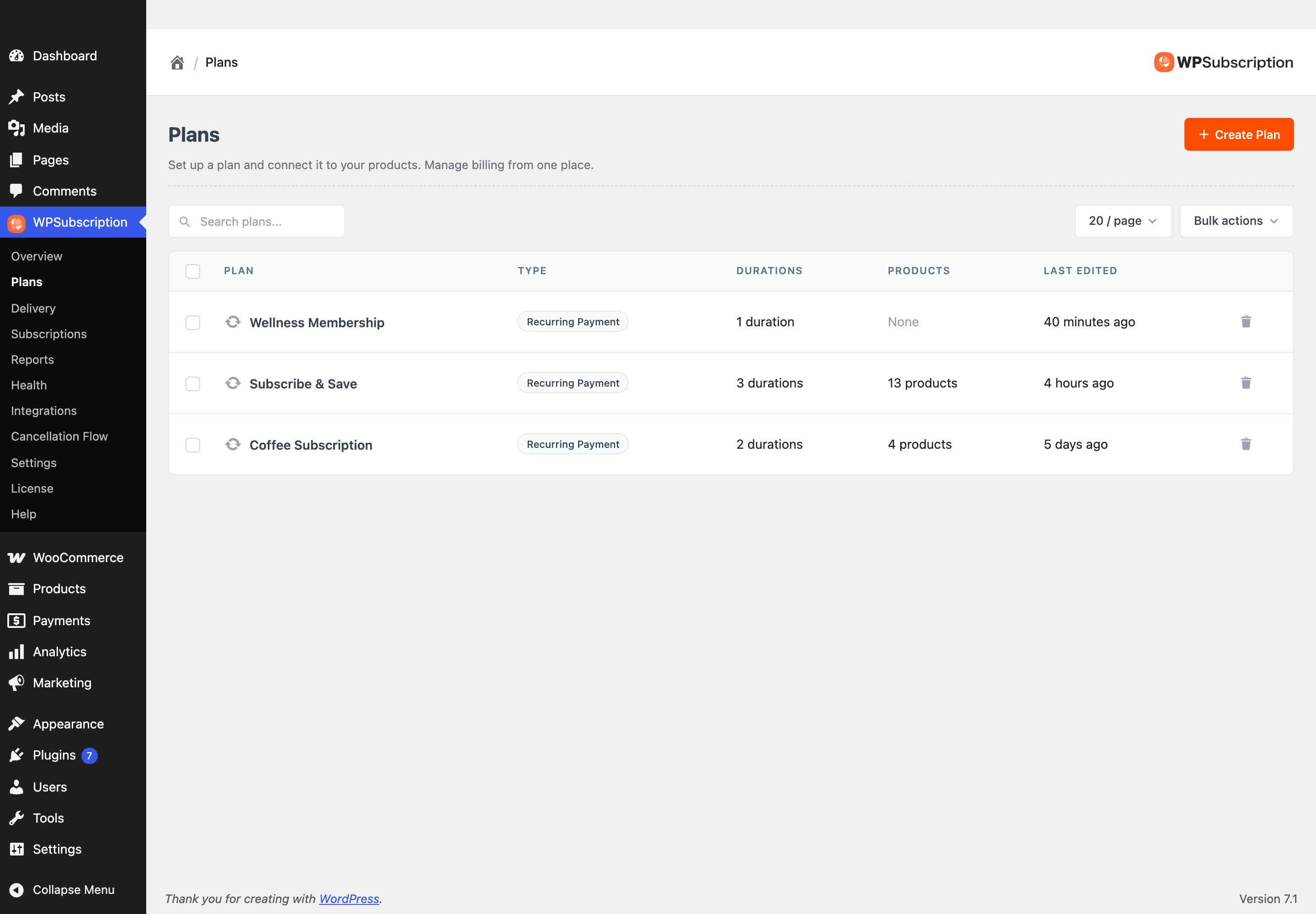Viewport: 1316px width, 914px height.
Task: Click recurring icon beside Wellness Membership
Action: (233, 322)
